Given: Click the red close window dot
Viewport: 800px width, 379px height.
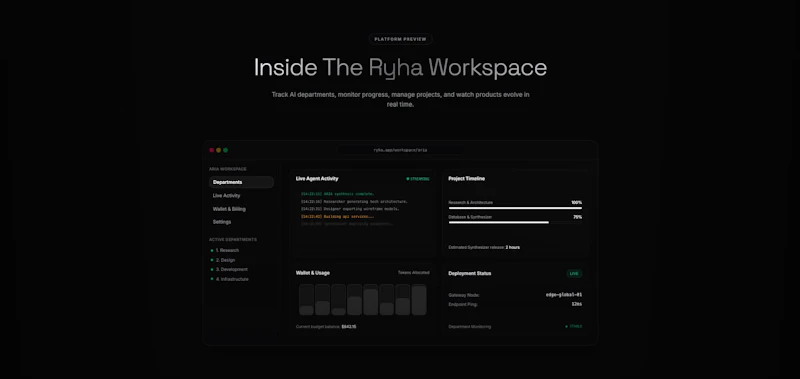Looking at the screenshot, I should 212,150.
